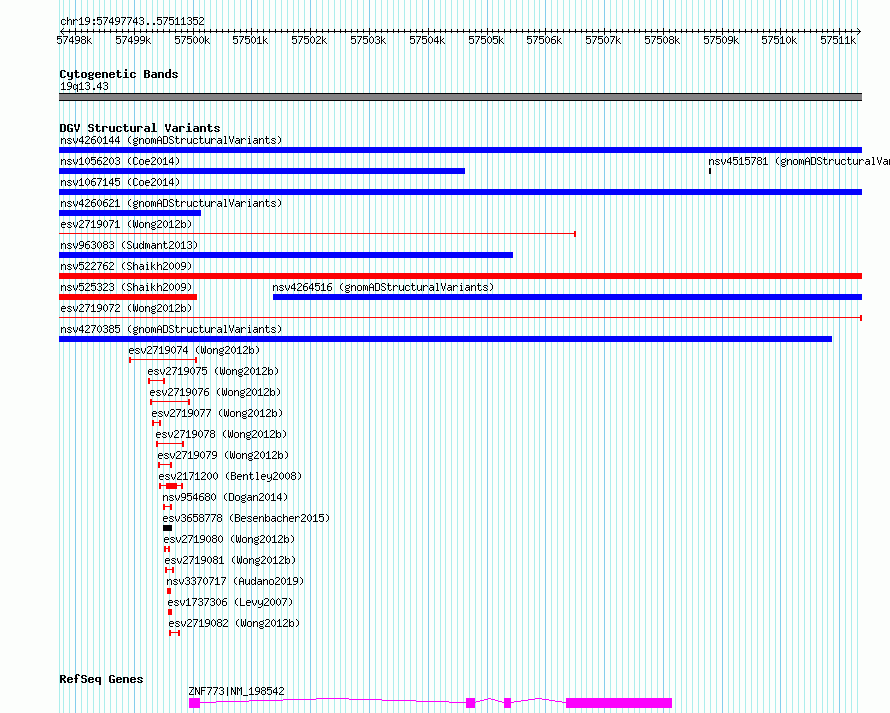Select the nsv4260621 short blue bar
Viewport: 890px width, 713px height.
pos(130,213)
